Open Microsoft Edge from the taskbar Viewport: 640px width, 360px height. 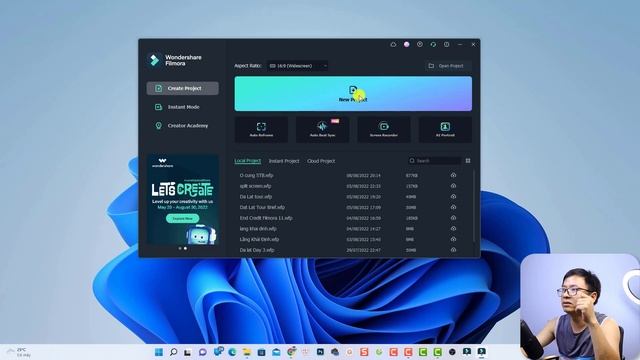232,352
